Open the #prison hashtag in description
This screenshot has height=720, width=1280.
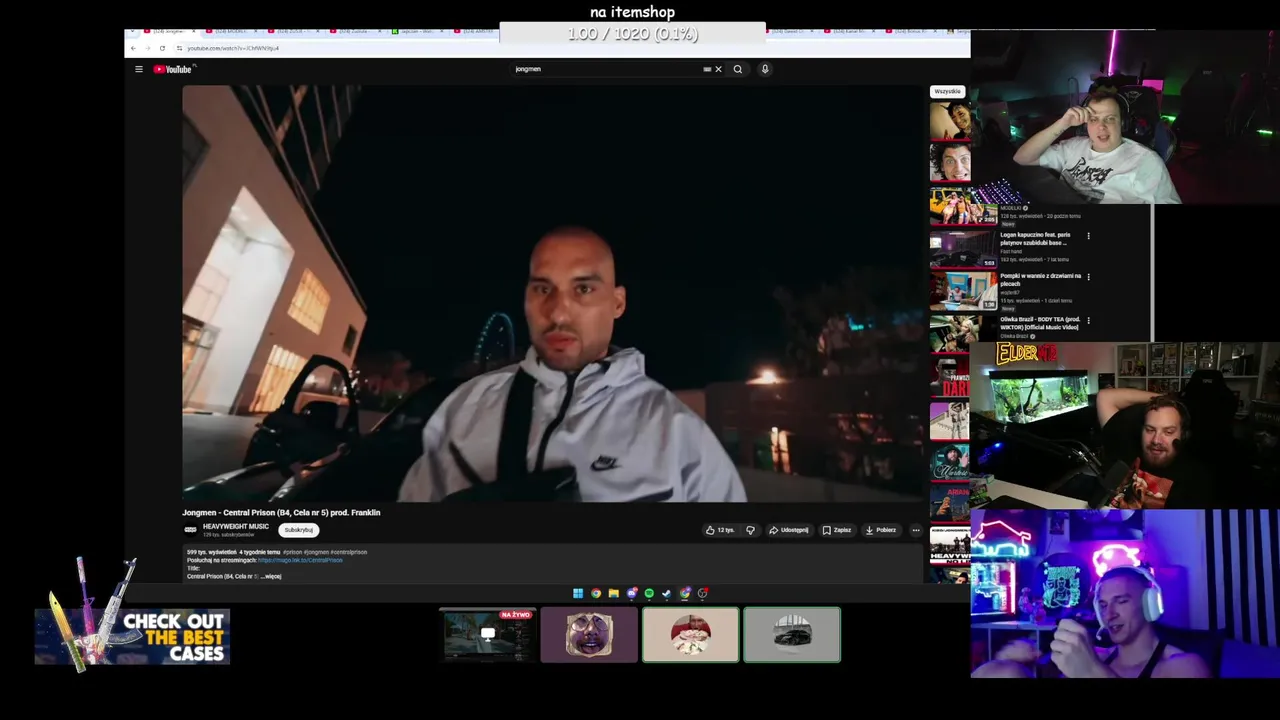(292, 552)
